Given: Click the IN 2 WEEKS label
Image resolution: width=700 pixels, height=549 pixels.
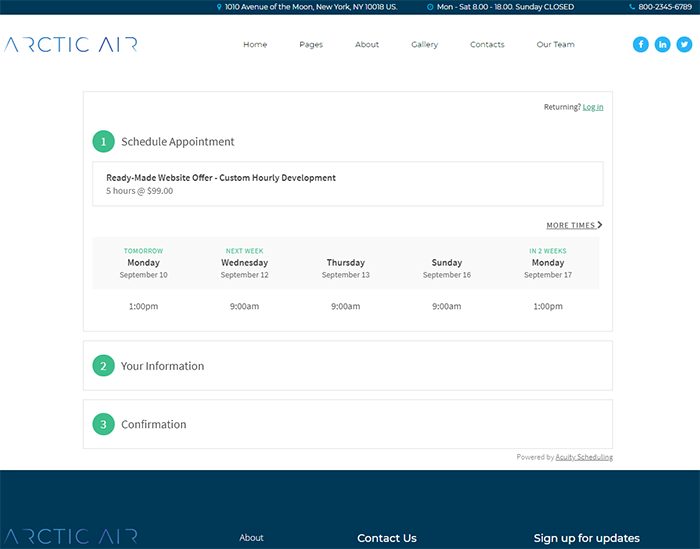Looking at the screenshot, I should tap(548, 251).
